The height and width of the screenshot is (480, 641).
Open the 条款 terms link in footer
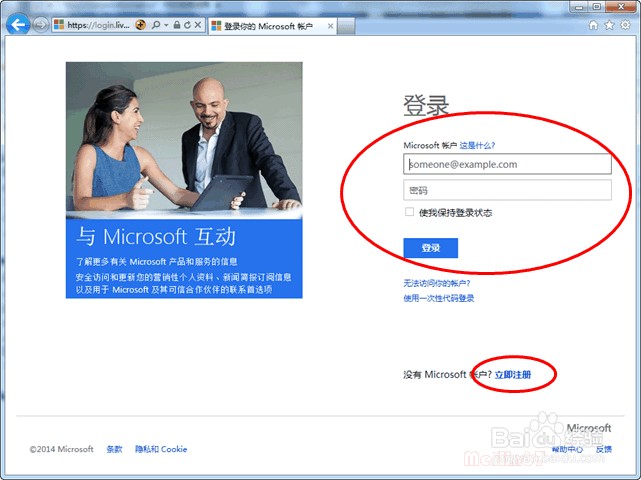click(114, 449)
